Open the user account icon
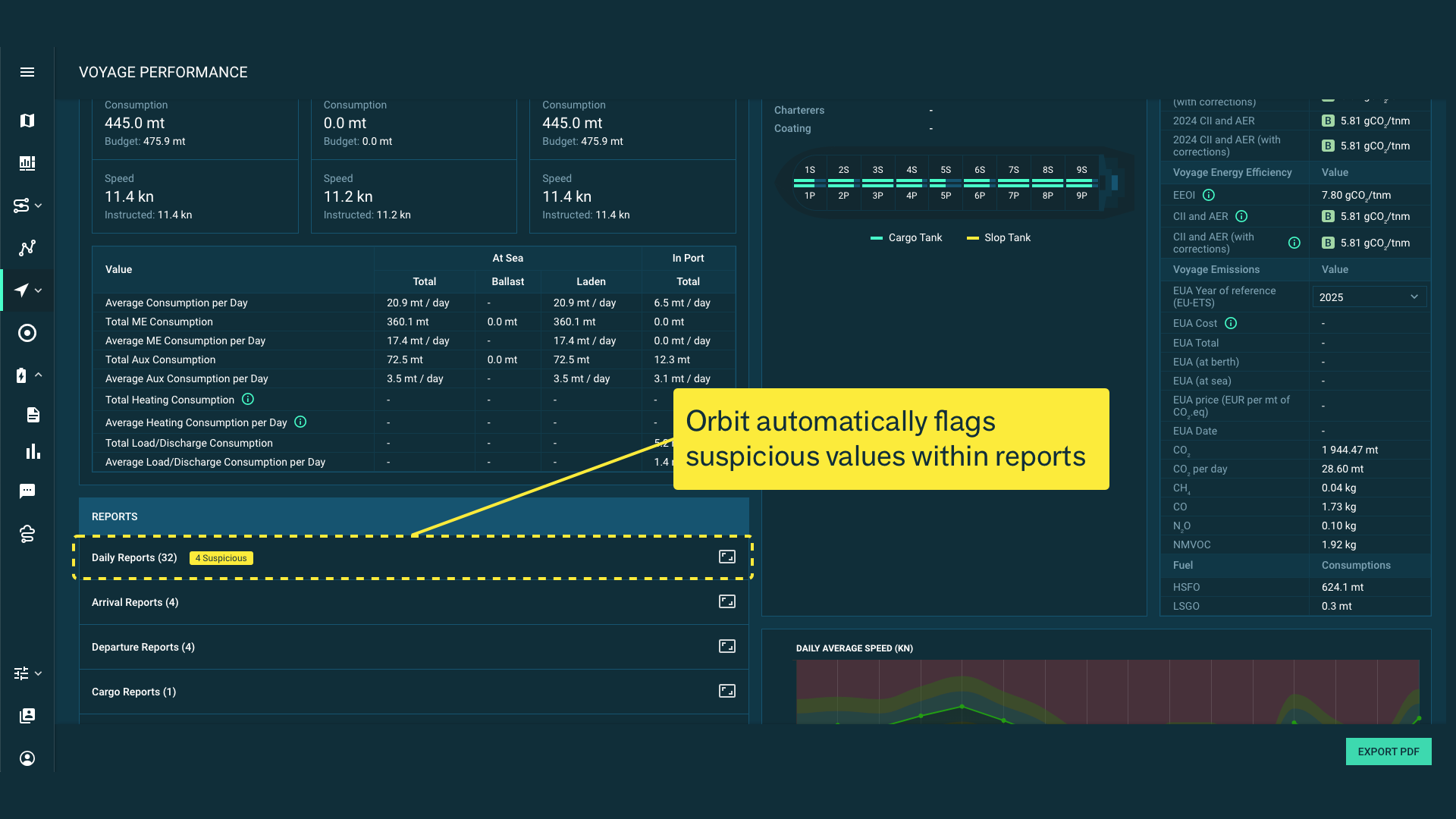The height and width of the screenshot is (819, 1456). pos(27,758)
